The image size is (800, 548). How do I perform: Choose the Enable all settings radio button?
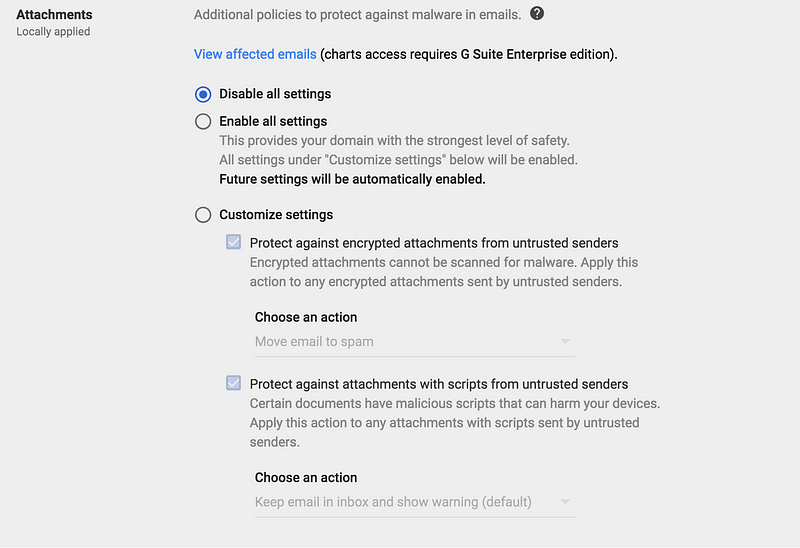pyautogui.click(x=203, y=122)
